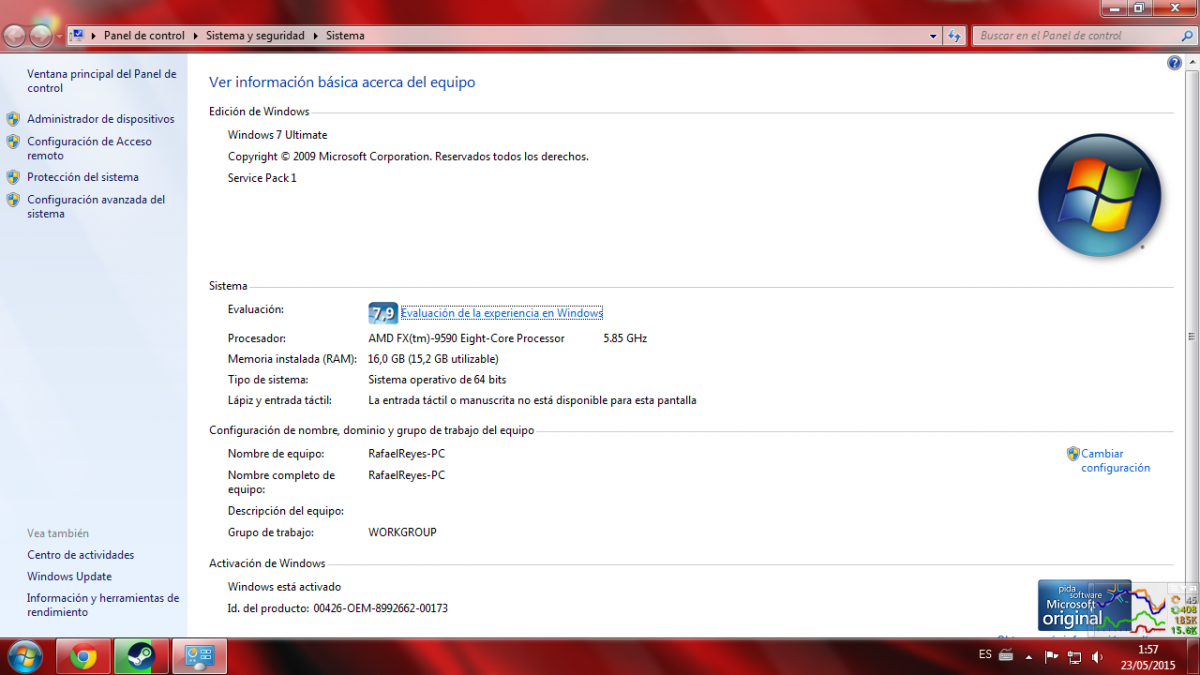This screenshot has width=1200, height=675.
Task: Expand arrow after Sistema y seguridad breadcrumb
Action: 316,35
